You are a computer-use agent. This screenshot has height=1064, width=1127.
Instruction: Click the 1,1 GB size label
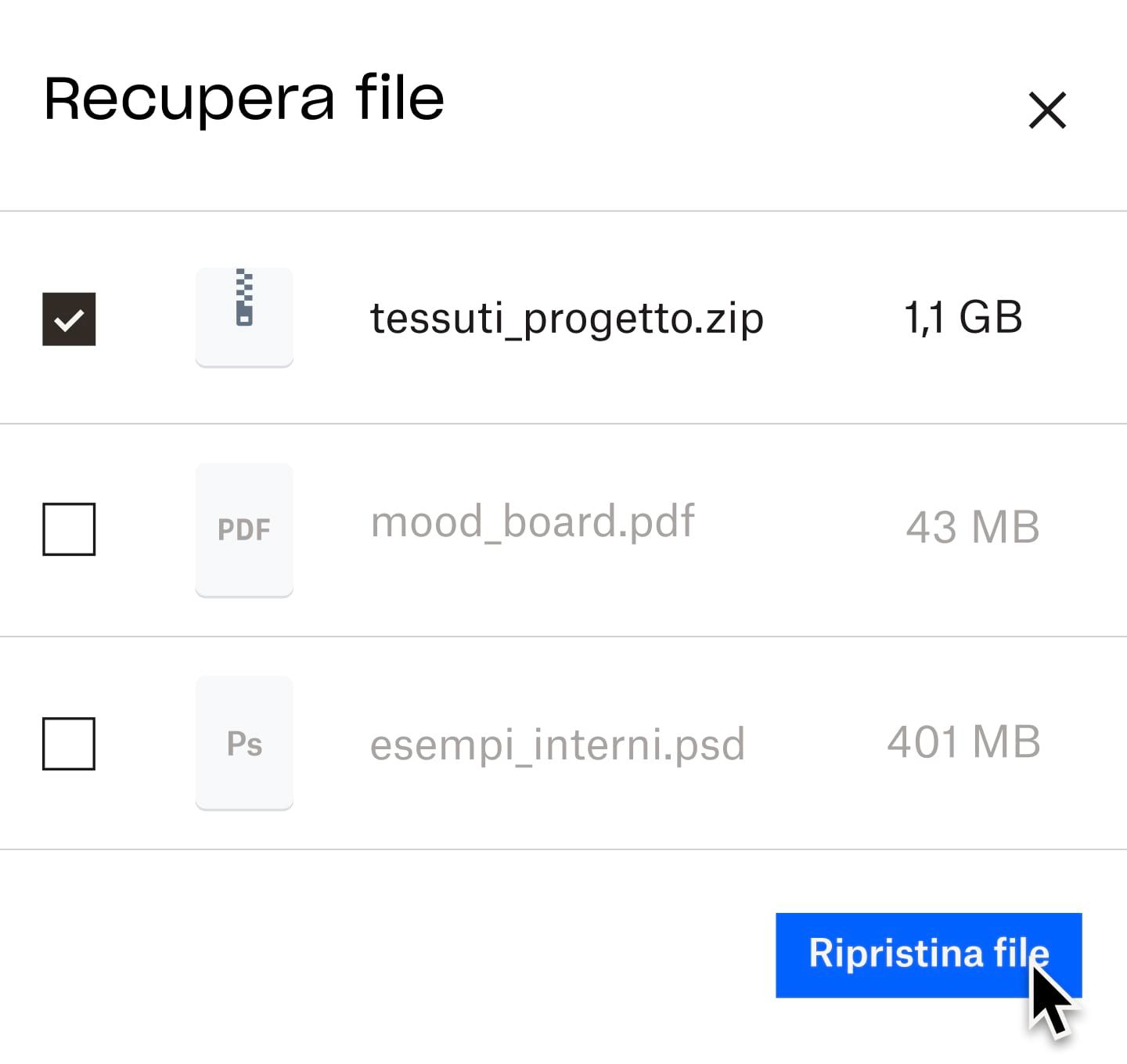[963, 316]
